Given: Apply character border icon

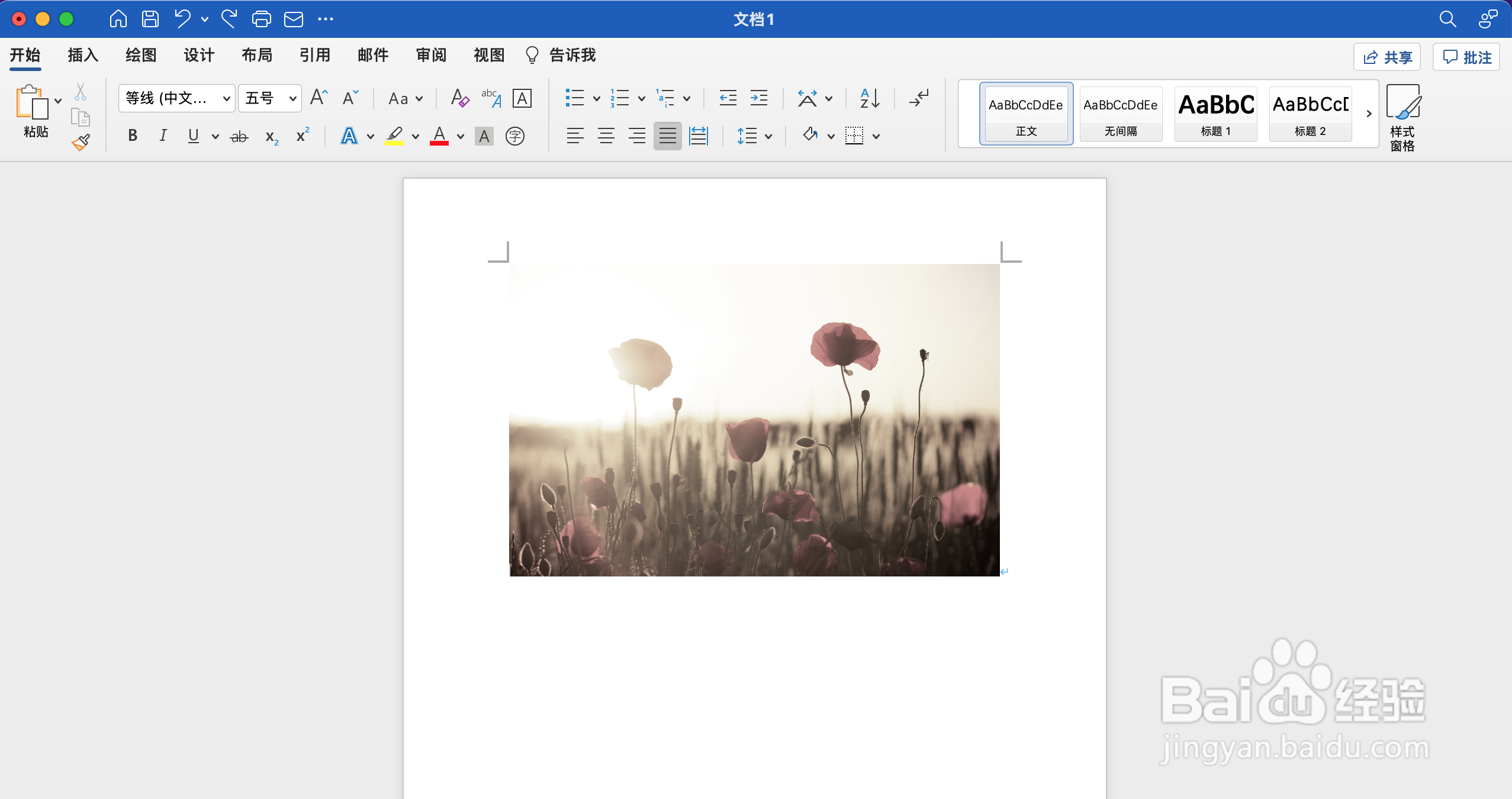Looking at the screenshot, I should coord(522,98).
